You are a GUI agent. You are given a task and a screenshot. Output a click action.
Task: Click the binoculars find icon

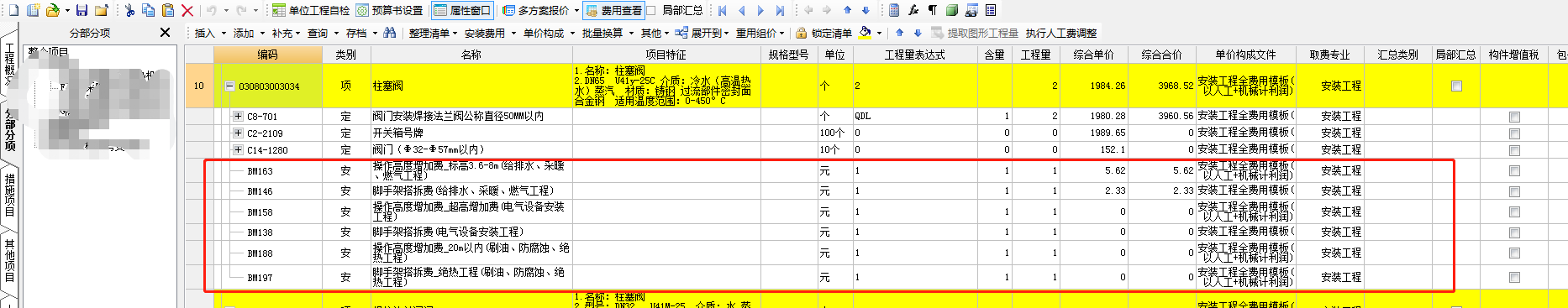pyautogui.click(x=389, y=33)
